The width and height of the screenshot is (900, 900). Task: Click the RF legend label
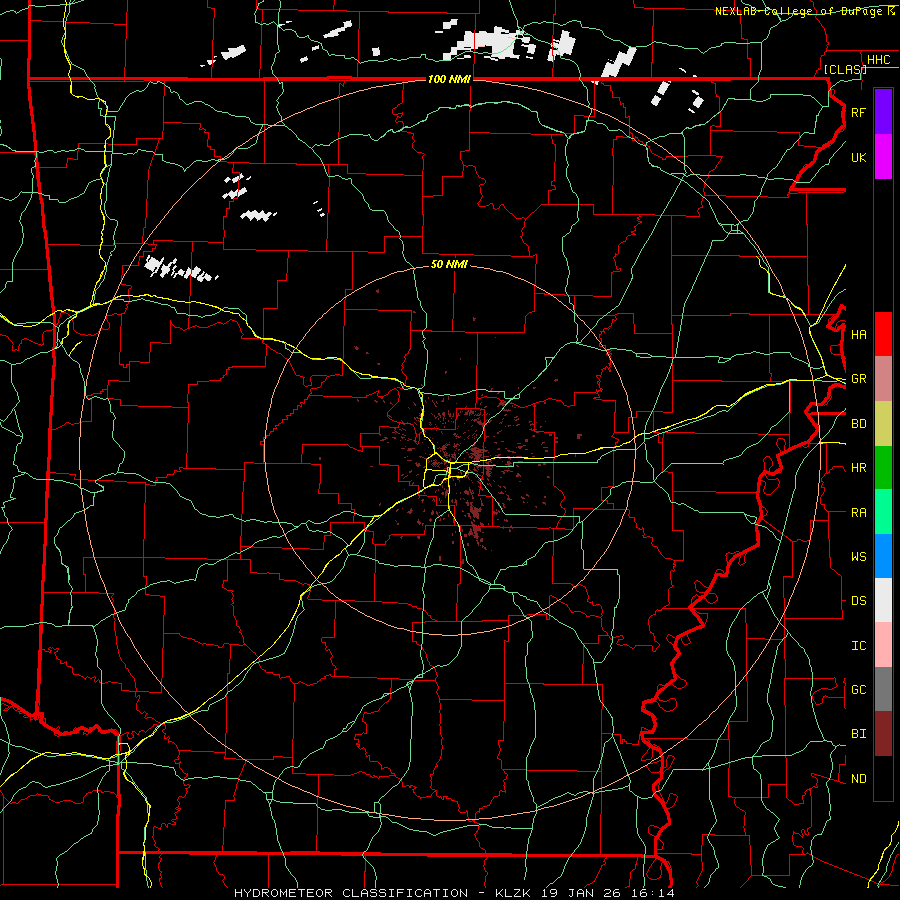tap(858, 112)
